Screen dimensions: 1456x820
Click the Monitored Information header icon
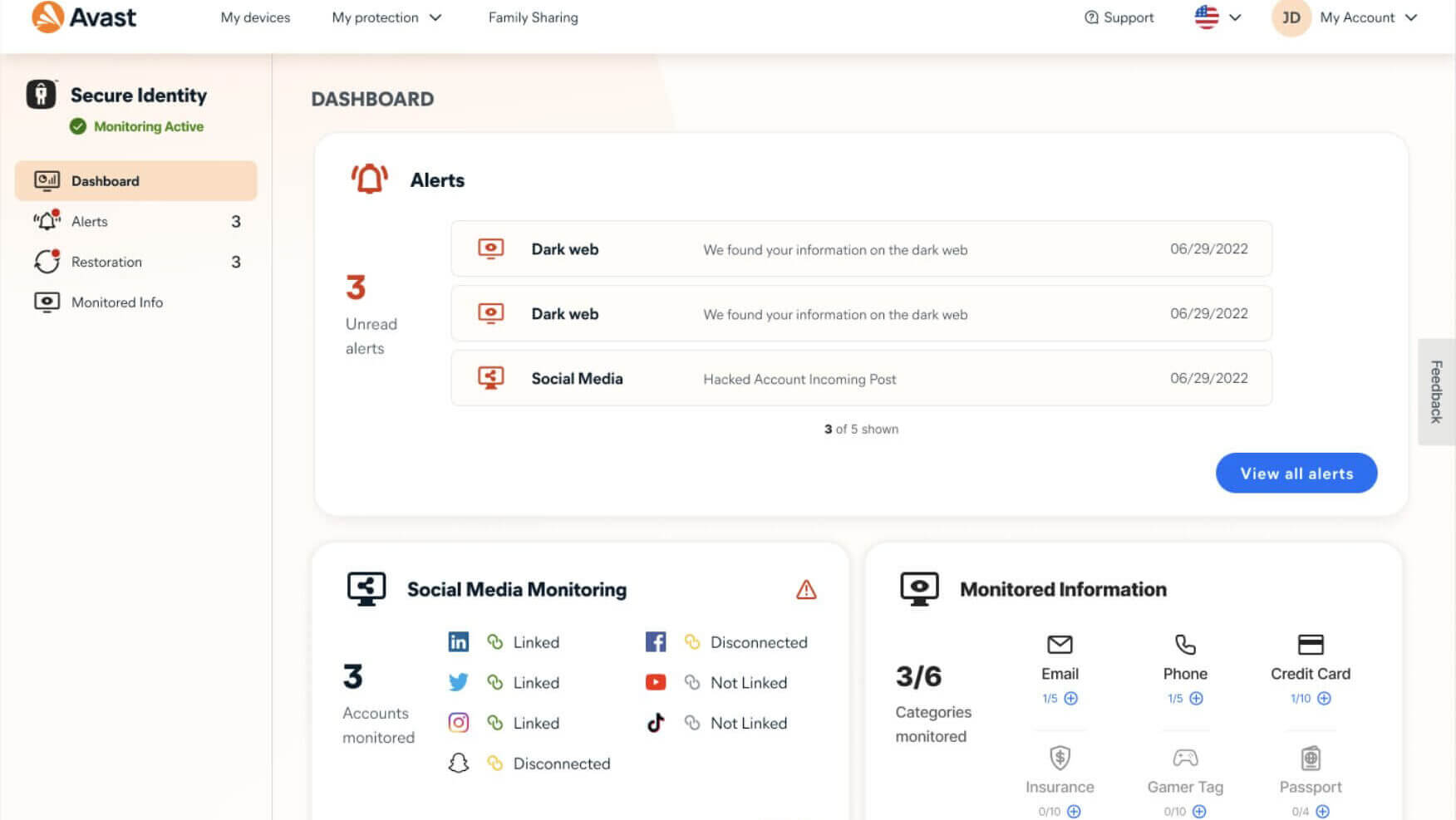pos(919,588)
